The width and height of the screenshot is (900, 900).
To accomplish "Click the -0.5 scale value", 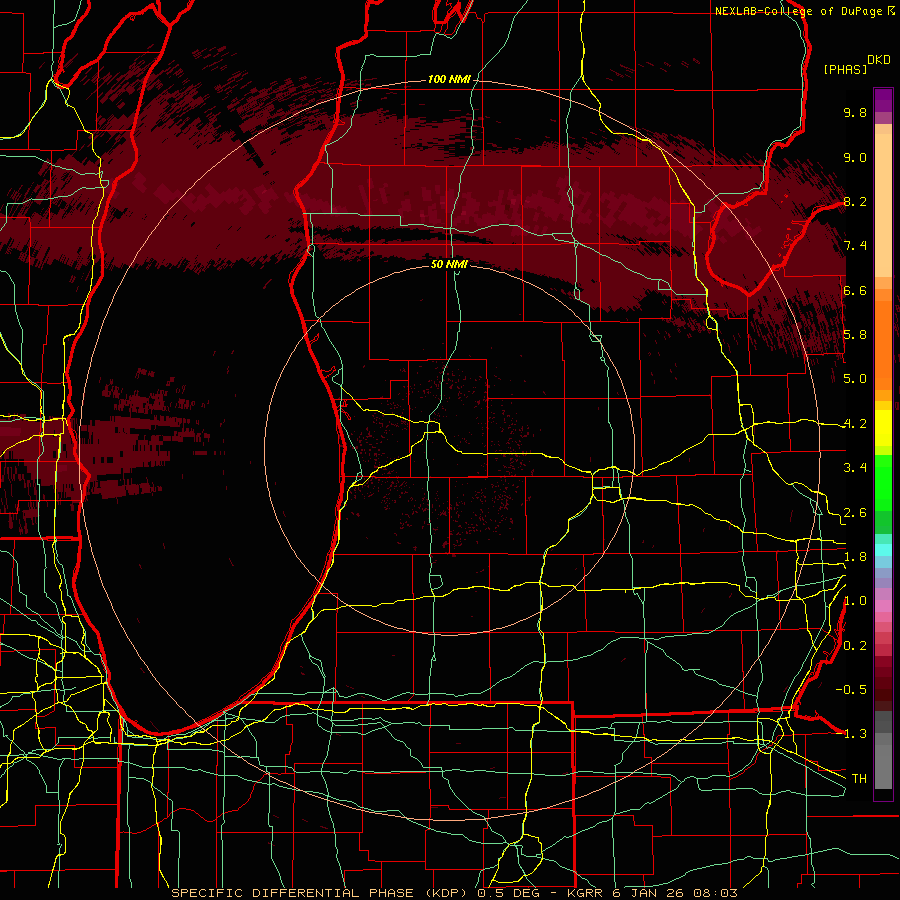I will 851,689.
